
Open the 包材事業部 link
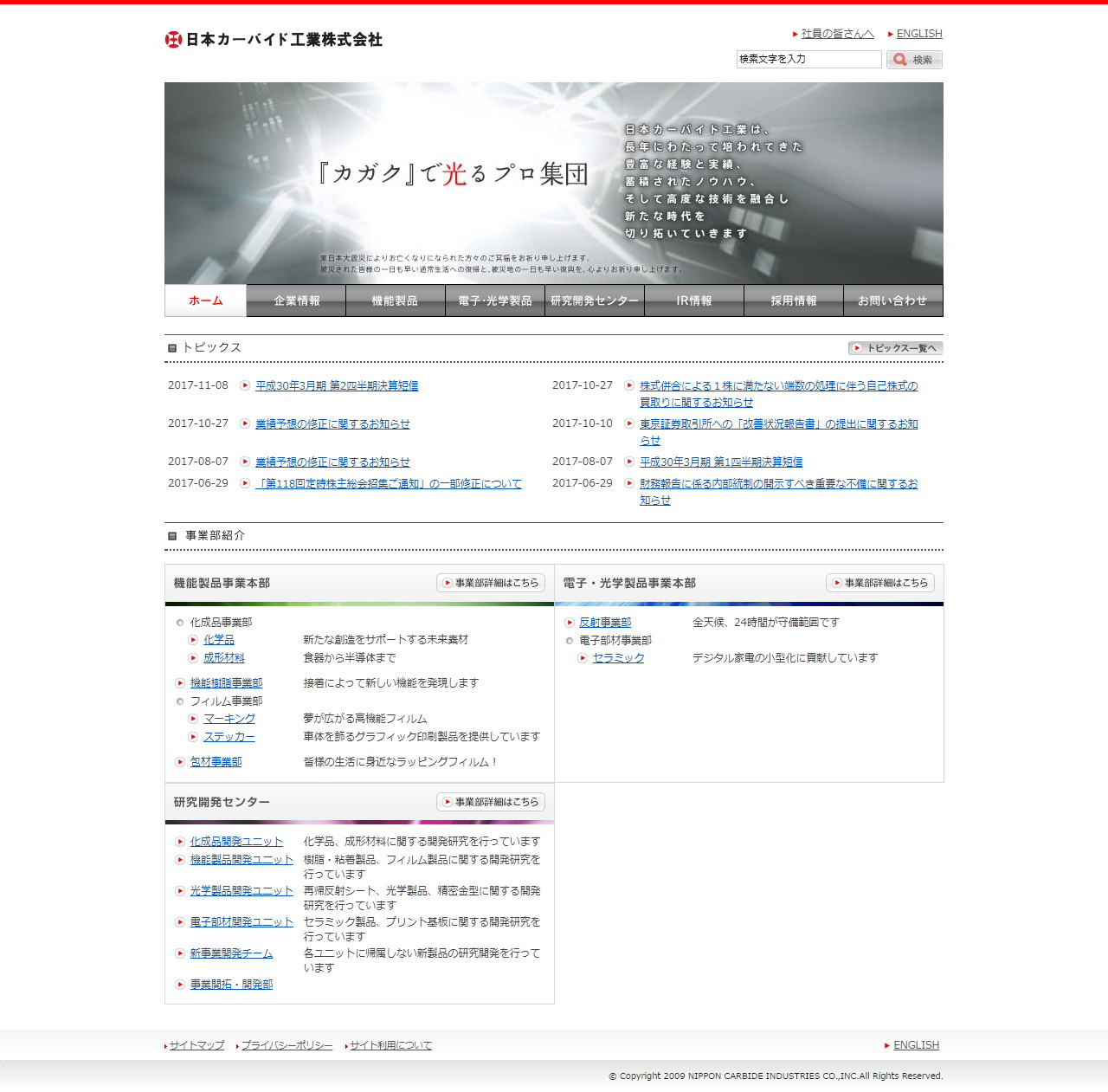216,762
